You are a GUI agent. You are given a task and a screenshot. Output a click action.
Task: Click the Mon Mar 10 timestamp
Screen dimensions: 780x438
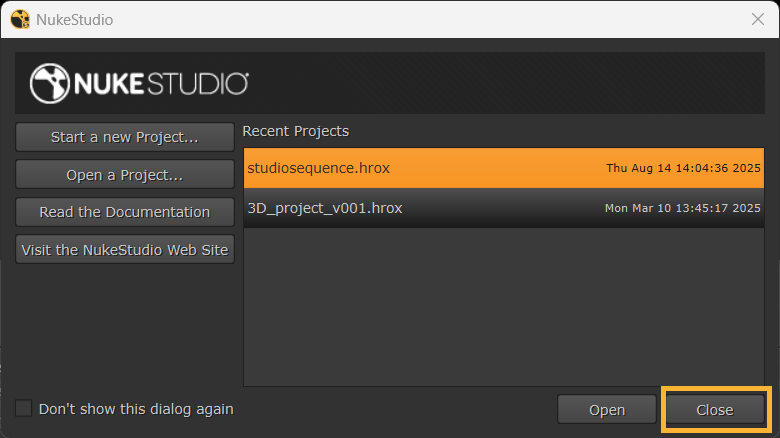[x=683, y=209]
